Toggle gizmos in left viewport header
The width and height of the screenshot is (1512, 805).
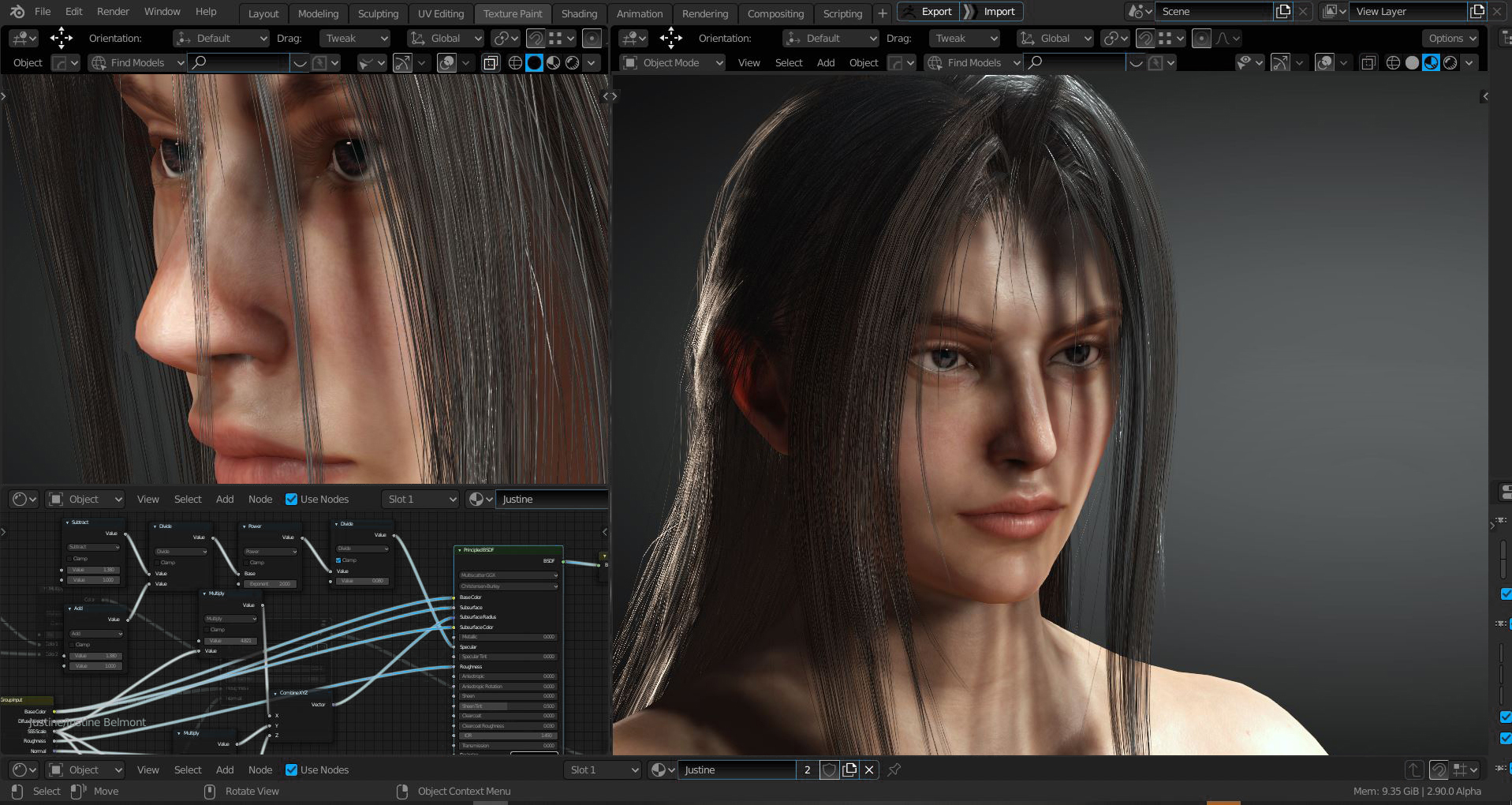click(402, 62)
